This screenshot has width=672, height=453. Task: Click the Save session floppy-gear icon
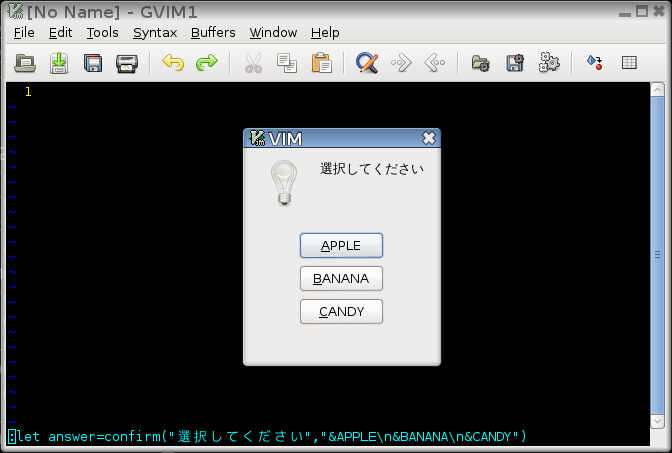coord(515,63)
